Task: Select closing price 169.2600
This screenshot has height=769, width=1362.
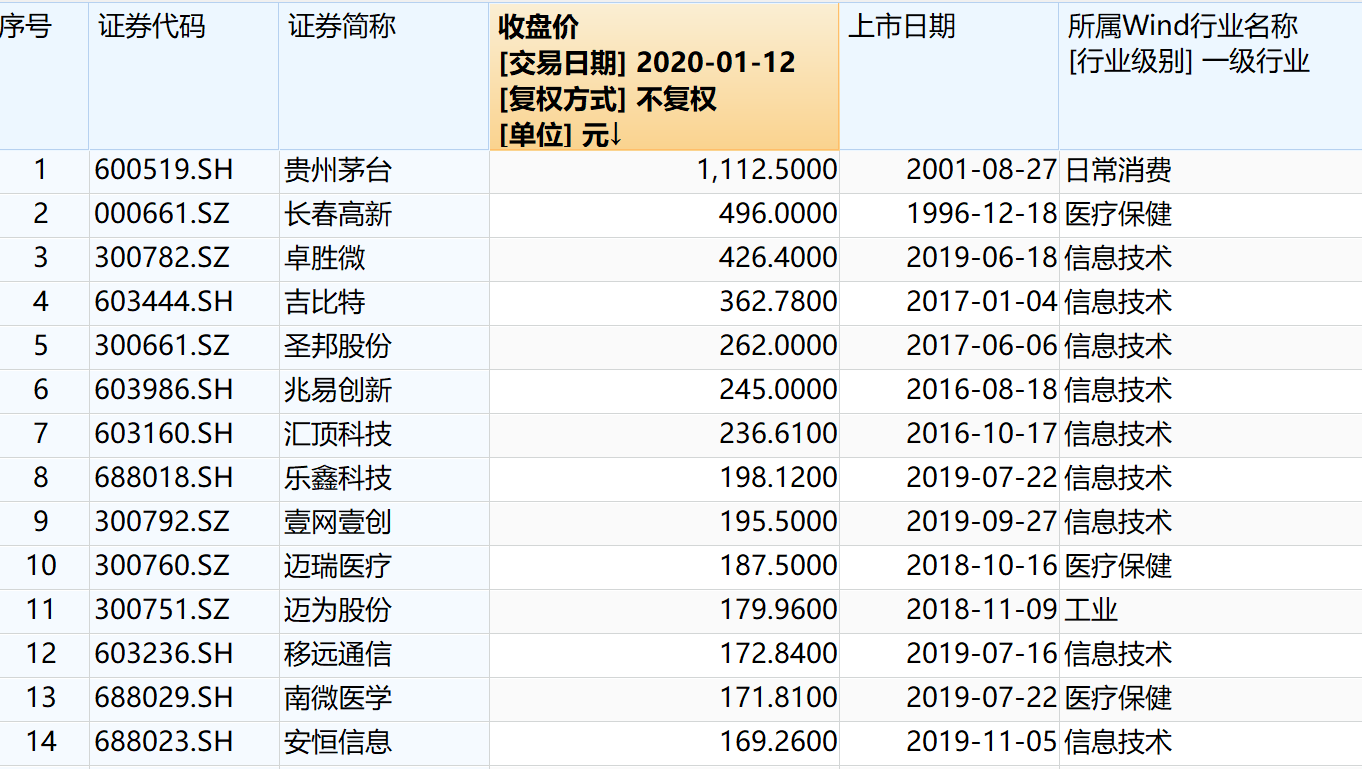Action: tap(778, 742)
